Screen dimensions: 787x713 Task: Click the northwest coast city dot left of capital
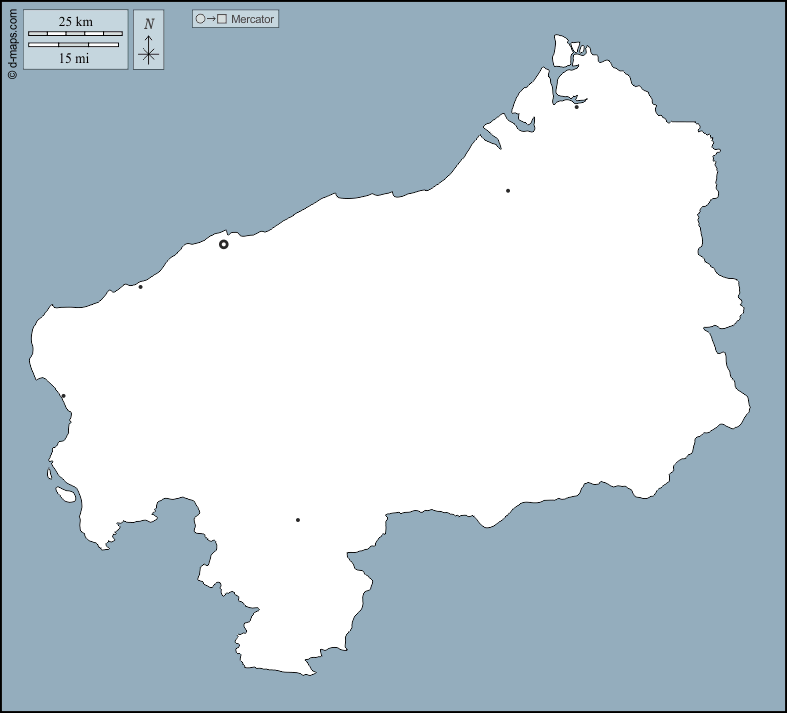(141, 287)
